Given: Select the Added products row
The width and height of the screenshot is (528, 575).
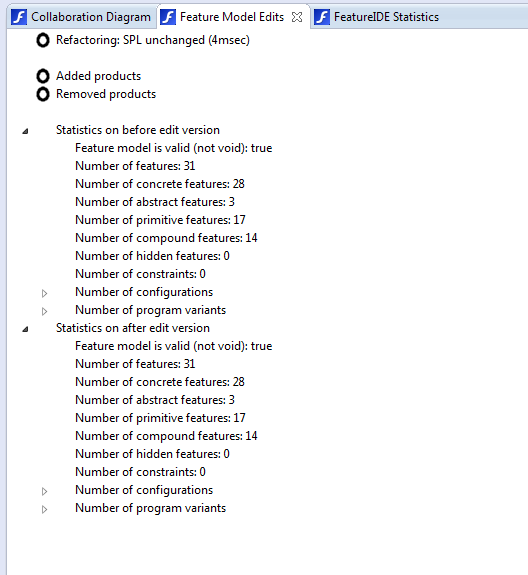Looking at the screenshot, I should [98, 76].
